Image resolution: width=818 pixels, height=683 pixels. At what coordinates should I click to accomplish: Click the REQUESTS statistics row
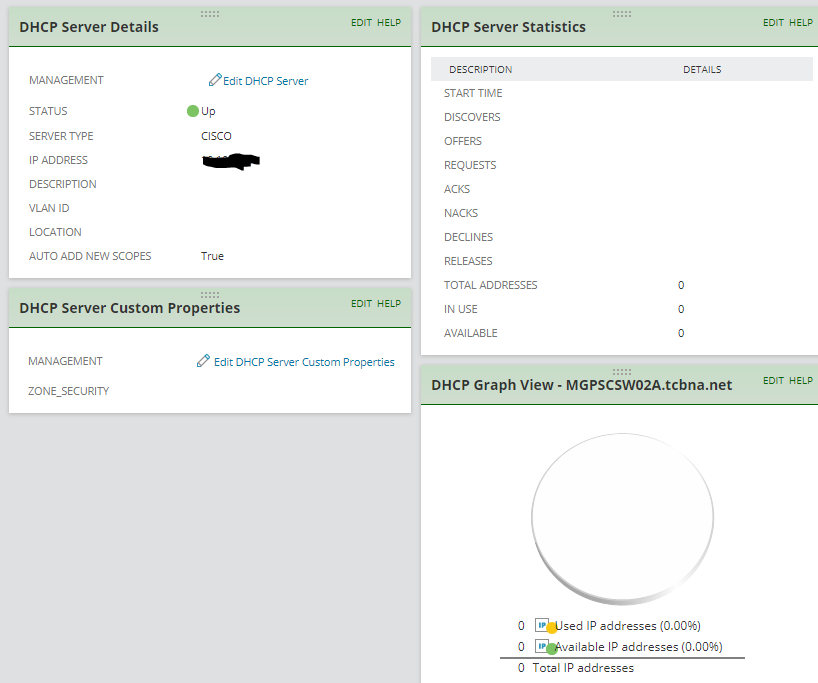coord(622,165)
